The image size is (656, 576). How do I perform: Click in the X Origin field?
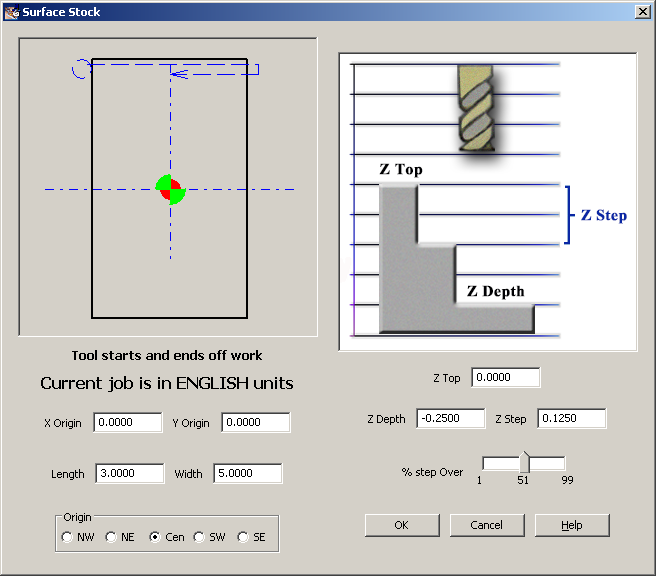tap(128, 422)
